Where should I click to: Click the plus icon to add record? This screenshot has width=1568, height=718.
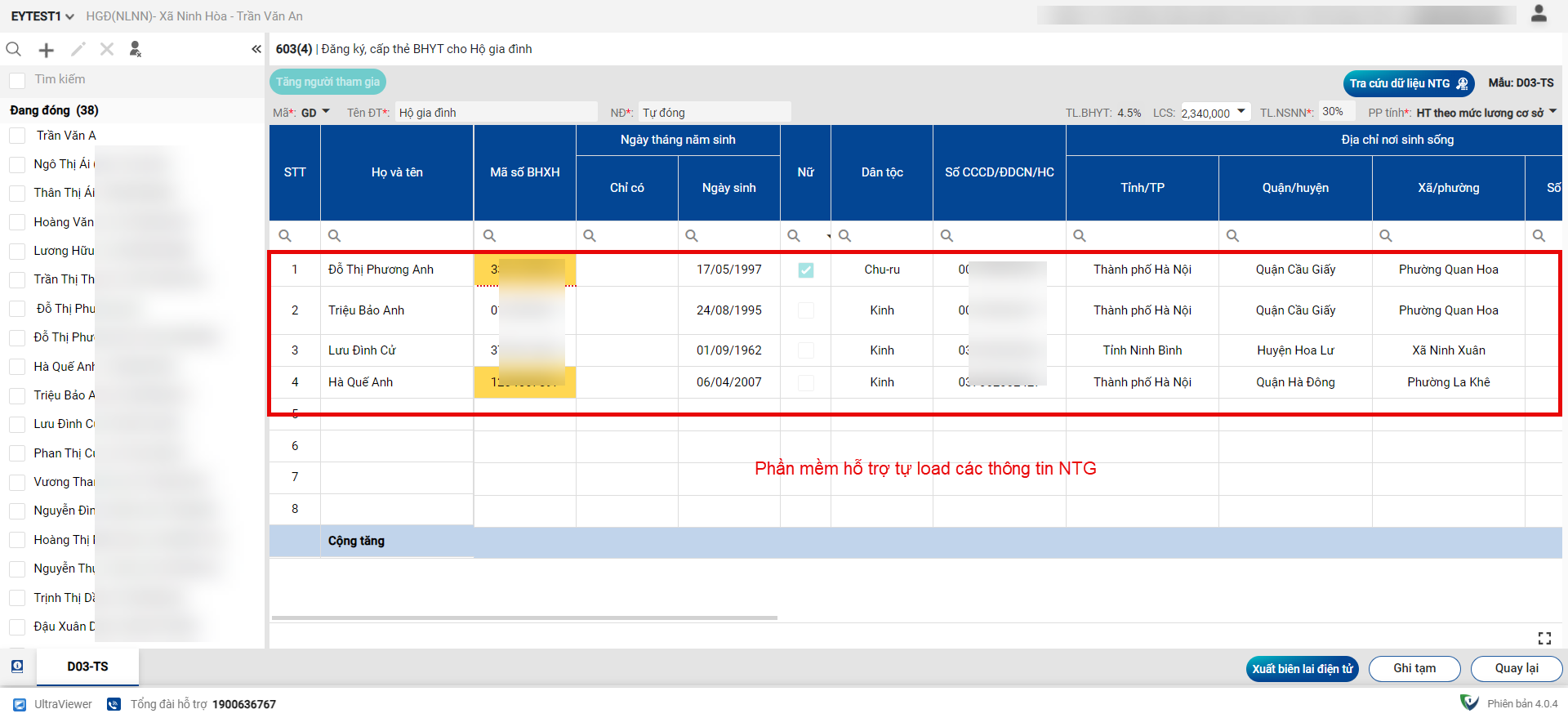pos(47,50)
